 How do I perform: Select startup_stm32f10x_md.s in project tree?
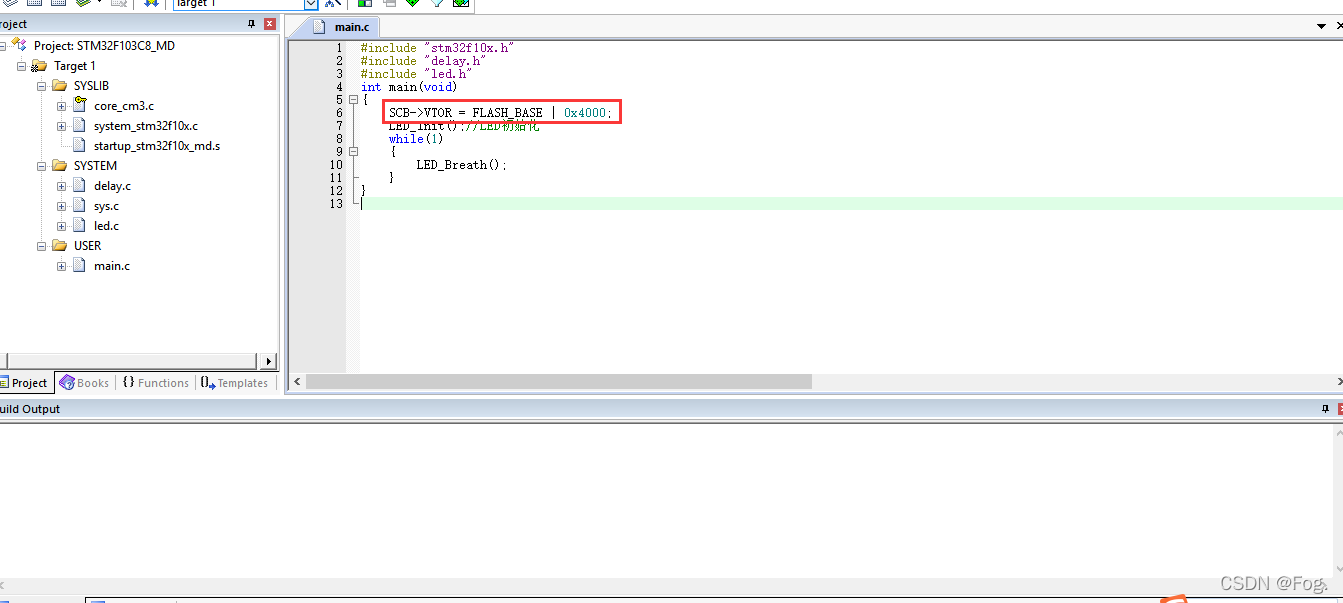click(157, 146)
